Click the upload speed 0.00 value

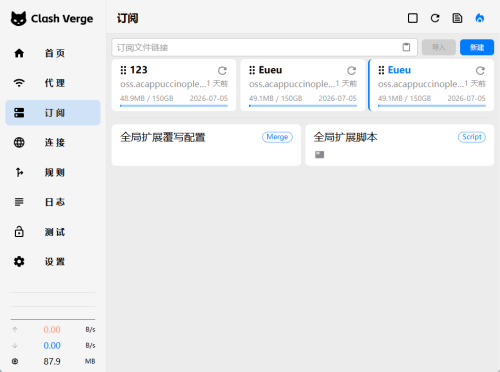[x=52, y=330]
